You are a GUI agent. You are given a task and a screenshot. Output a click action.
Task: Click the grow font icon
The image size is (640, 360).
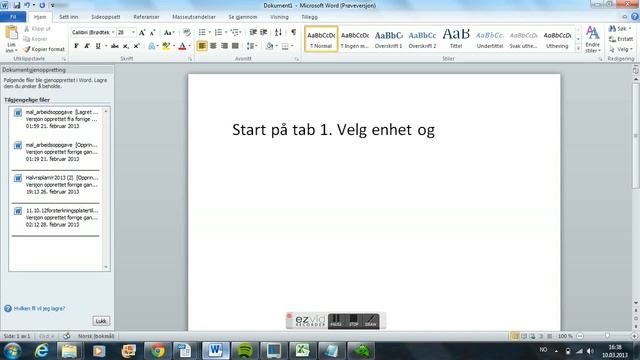[142, 32]
